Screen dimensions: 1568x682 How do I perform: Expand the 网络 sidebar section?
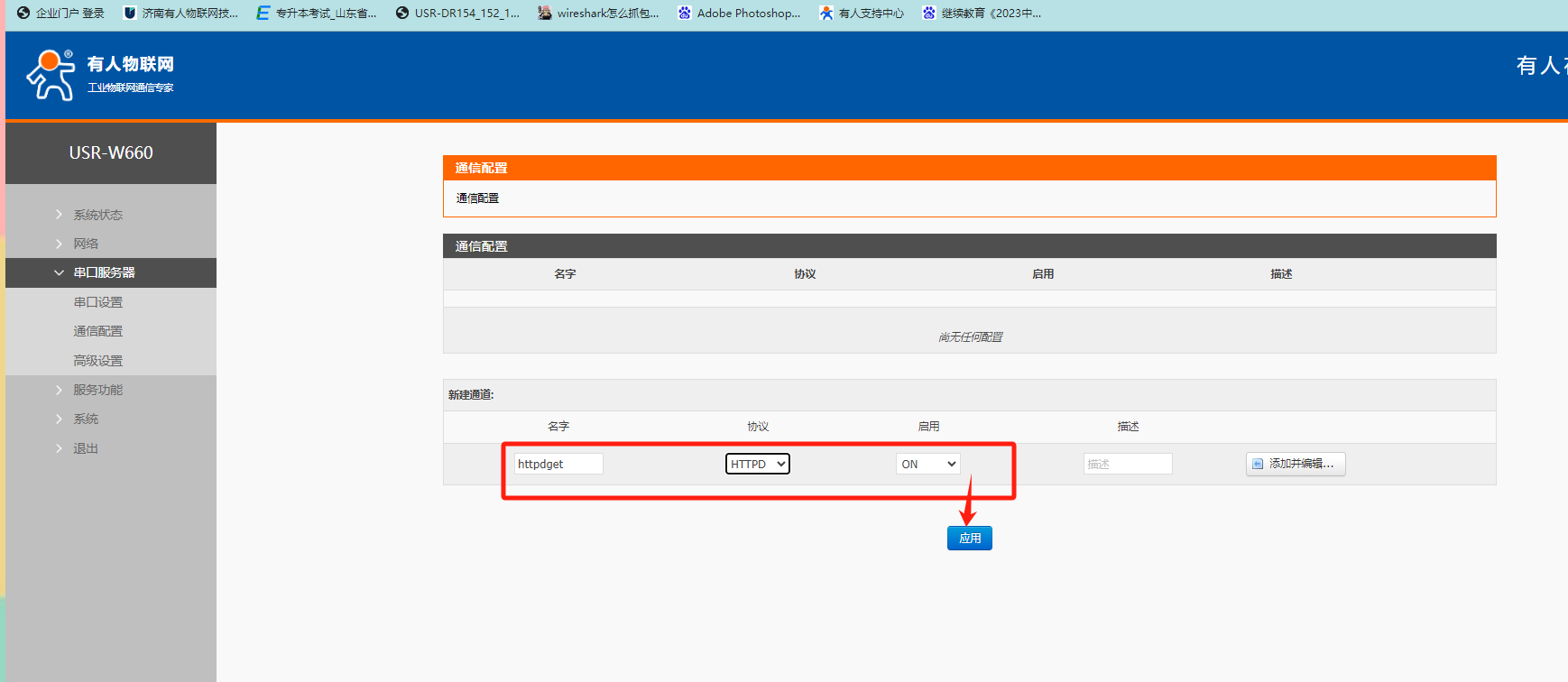(86, 244)
